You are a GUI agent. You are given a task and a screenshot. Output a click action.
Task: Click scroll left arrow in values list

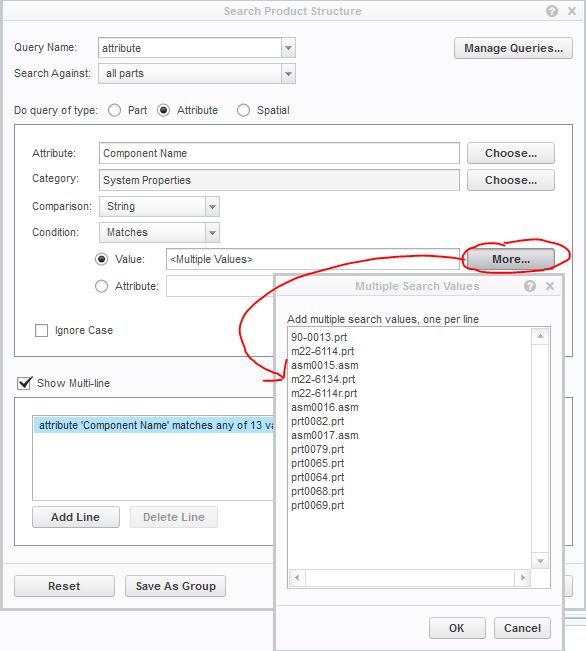pyautogui.click(x=297, y=578)
